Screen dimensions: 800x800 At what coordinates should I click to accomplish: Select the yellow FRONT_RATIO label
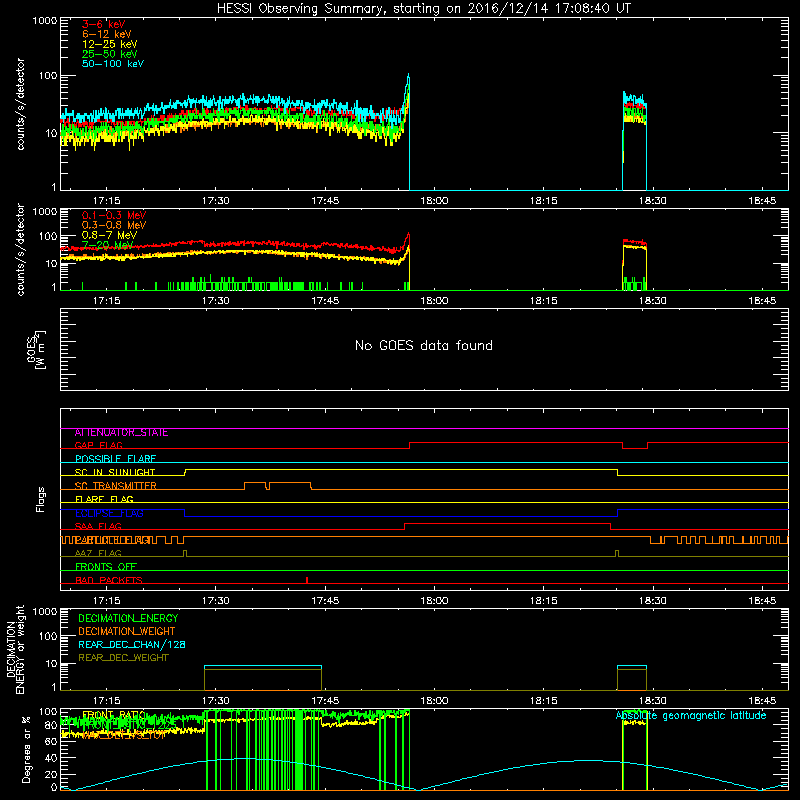point(114,714)
